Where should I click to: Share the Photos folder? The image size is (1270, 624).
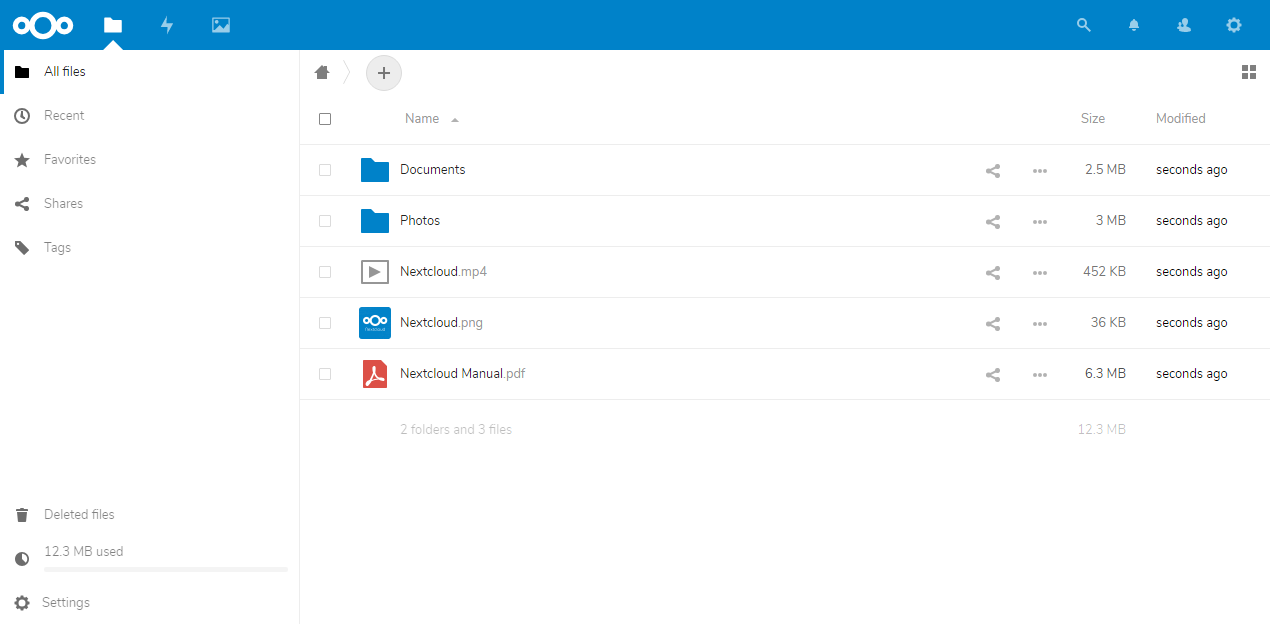pos(993,222)
